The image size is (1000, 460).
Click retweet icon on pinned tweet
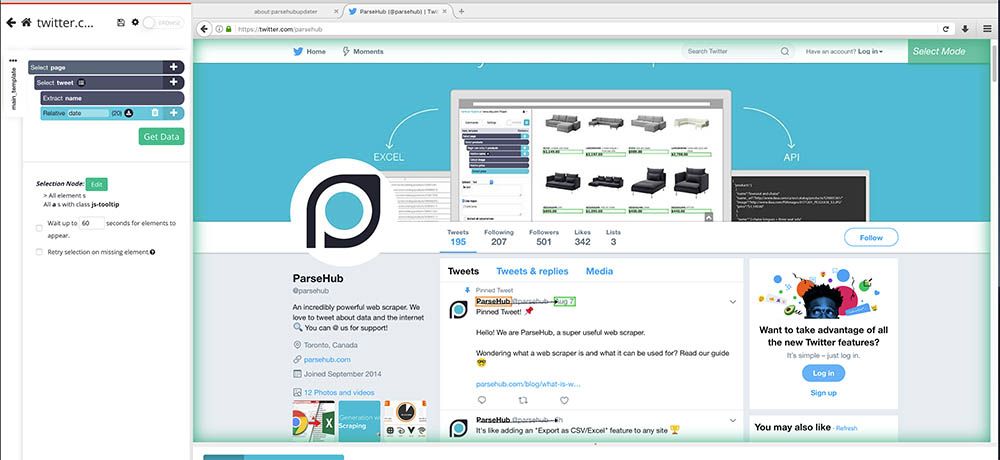tap(523, 401)
